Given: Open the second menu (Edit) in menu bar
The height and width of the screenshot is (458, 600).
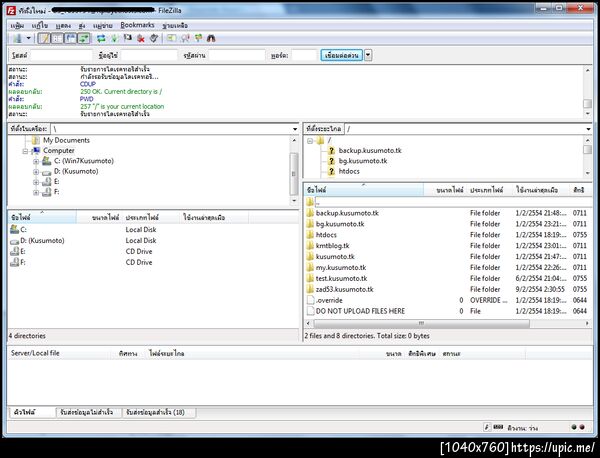Looking at the screenshot, I should coord(39,26).
